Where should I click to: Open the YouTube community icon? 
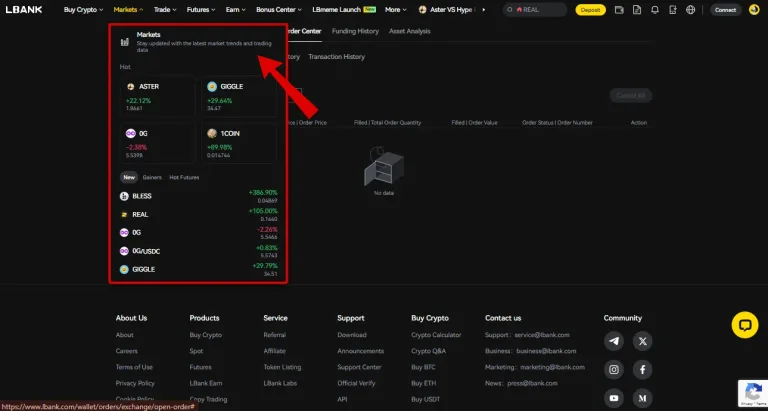click(614, 398)
